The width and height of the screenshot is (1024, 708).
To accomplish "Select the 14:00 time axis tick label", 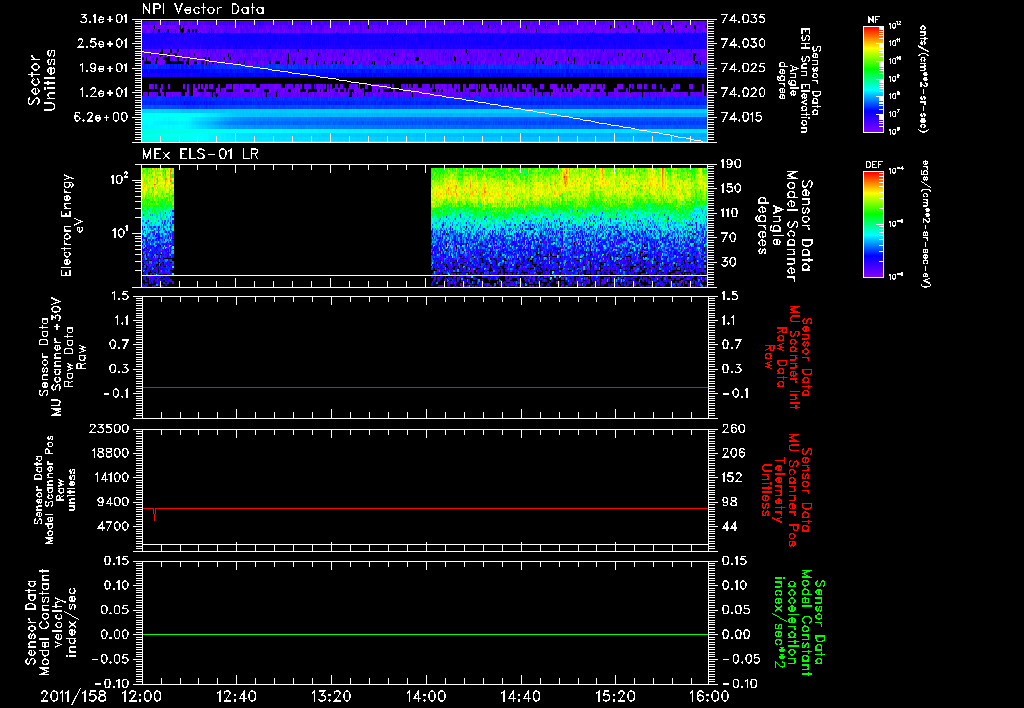I will 426,697.
